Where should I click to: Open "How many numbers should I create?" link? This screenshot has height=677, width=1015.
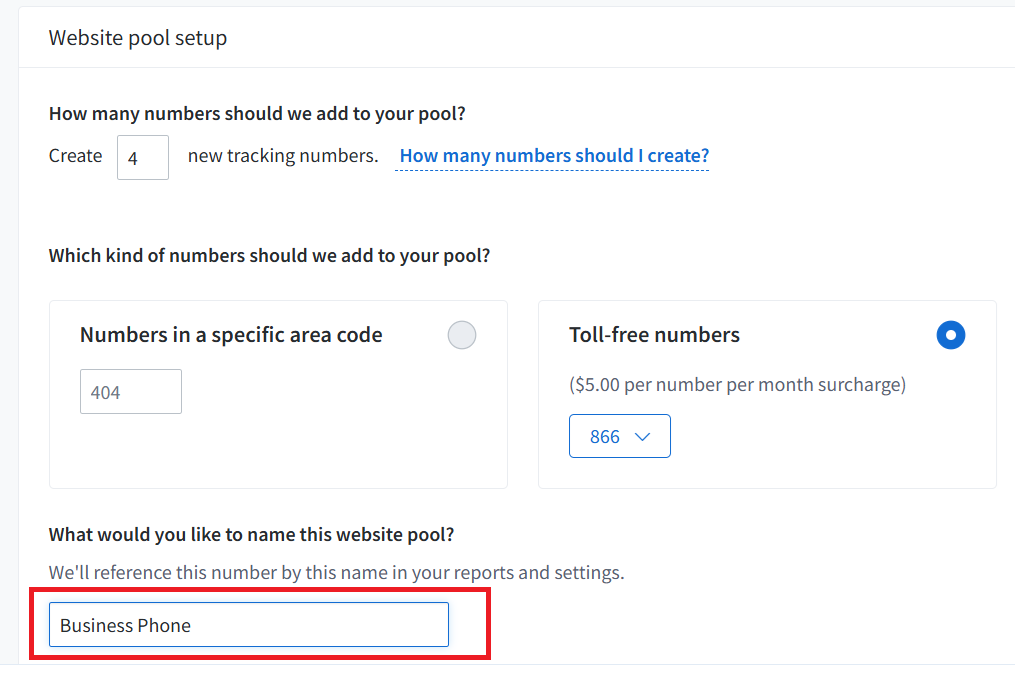[x=554, y=156]
